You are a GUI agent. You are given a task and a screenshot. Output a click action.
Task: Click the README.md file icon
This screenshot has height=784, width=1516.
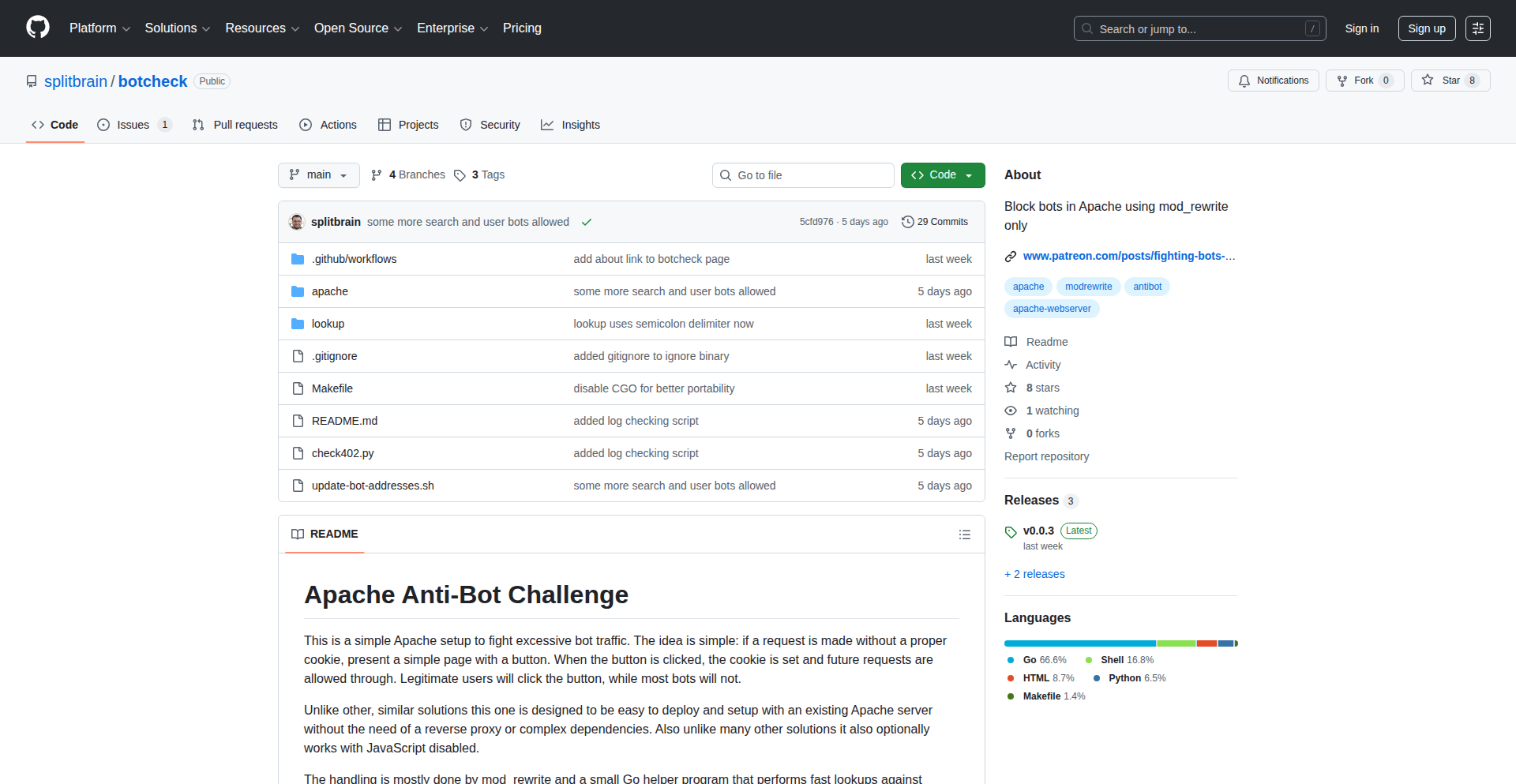(298, 421)
